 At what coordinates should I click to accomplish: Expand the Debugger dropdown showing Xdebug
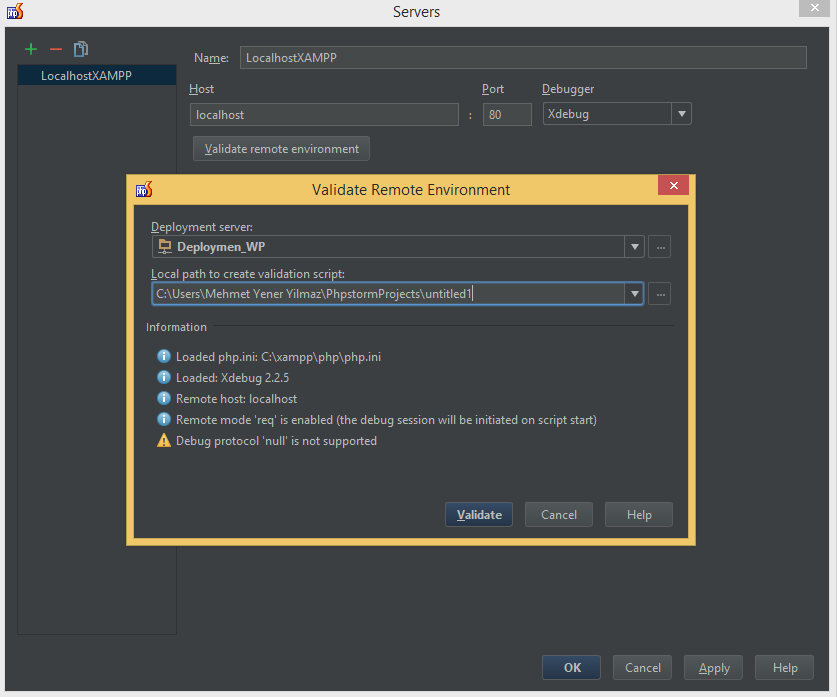click(x=681, y=113)
